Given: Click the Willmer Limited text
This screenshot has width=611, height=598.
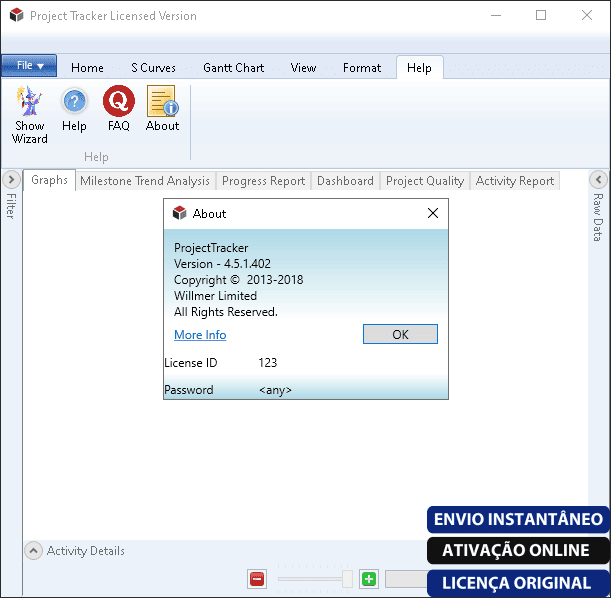Looking at the screenshot, I should coord(215,296).
